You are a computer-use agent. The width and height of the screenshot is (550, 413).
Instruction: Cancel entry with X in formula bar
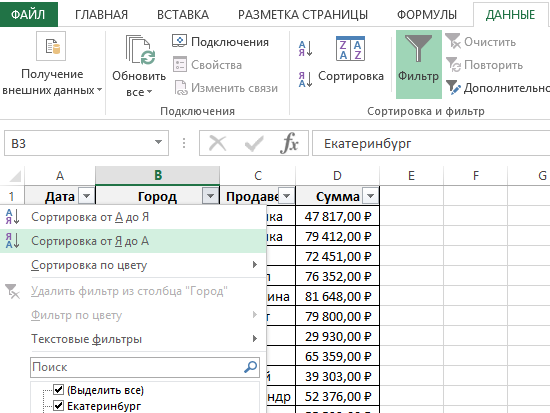click(217, 143)
